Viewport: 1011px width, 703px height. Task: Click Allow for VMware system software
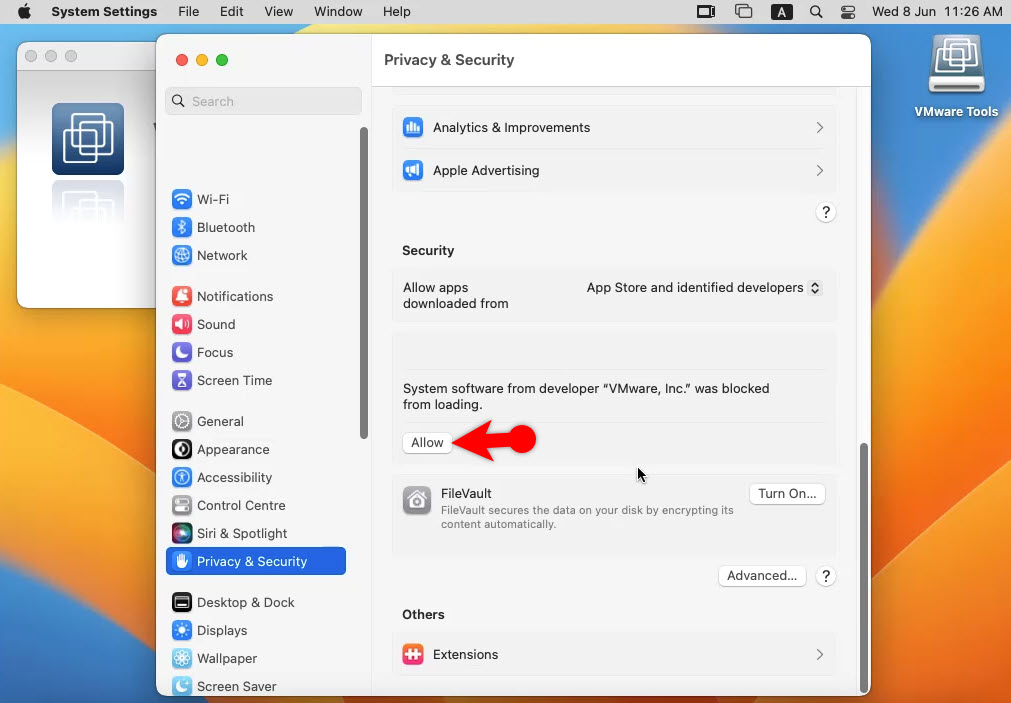[427, 442]
